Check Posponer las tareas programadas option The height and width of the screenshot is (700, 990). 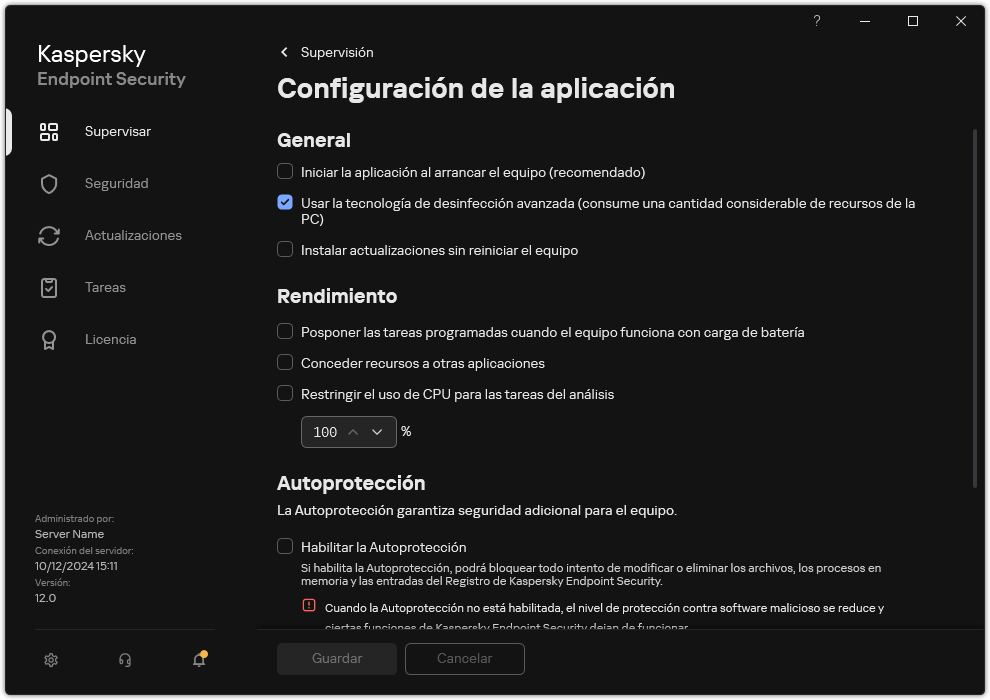[285, 332]
